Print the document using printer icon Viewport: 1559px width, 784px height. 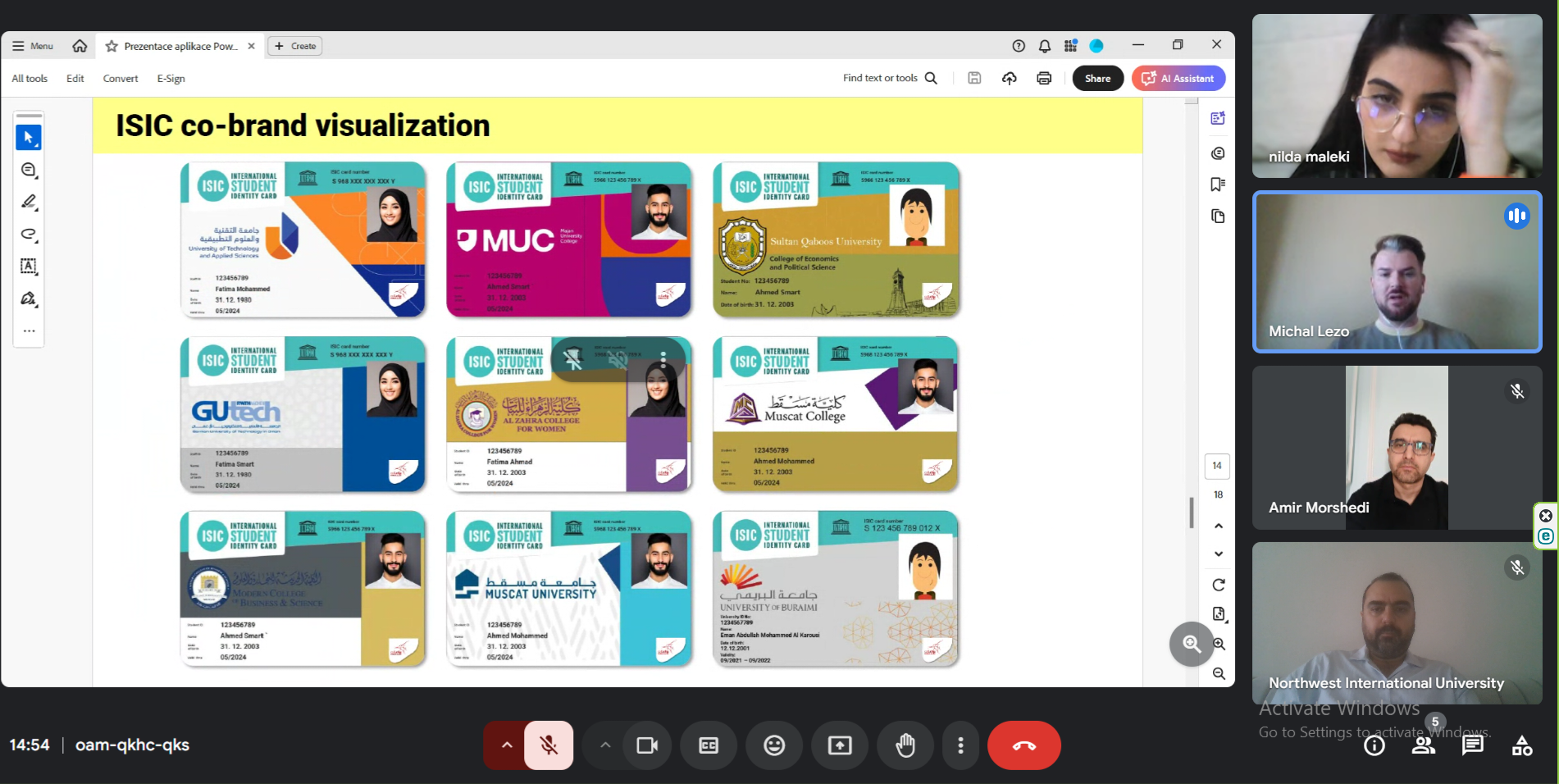point(1044,78)
